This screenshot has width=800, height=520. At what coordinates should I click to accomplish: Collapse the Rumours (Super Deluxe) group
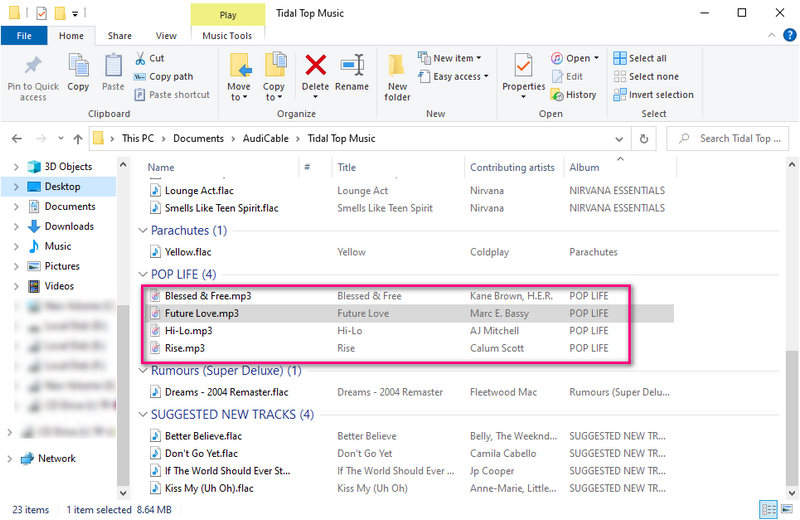click(143, 370)
